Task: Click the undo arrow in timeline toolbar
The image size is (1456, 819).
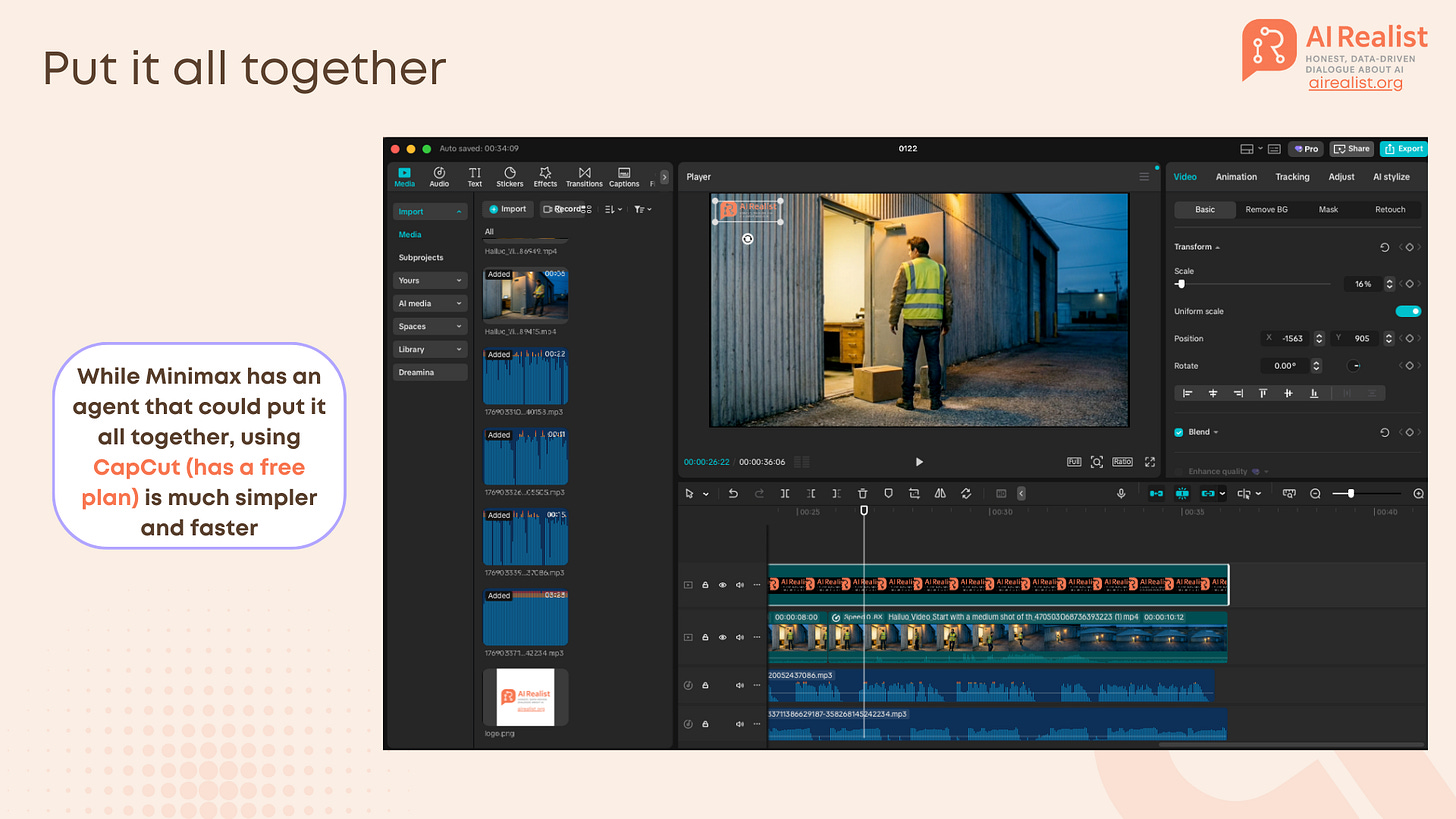Action: 733,494
